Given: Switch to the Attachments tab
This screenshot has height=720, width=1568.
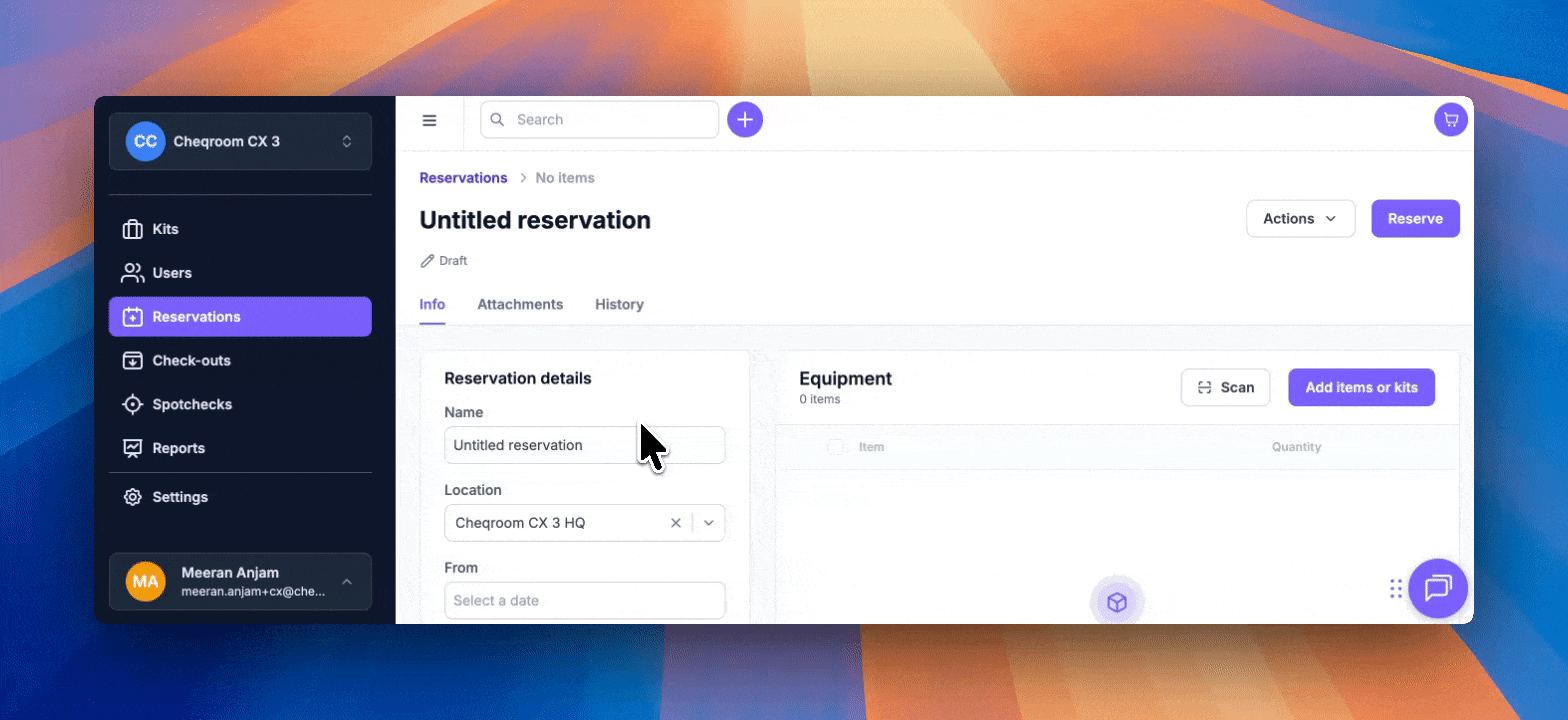Looking at the screenshot, I should (x=519, y=304).
